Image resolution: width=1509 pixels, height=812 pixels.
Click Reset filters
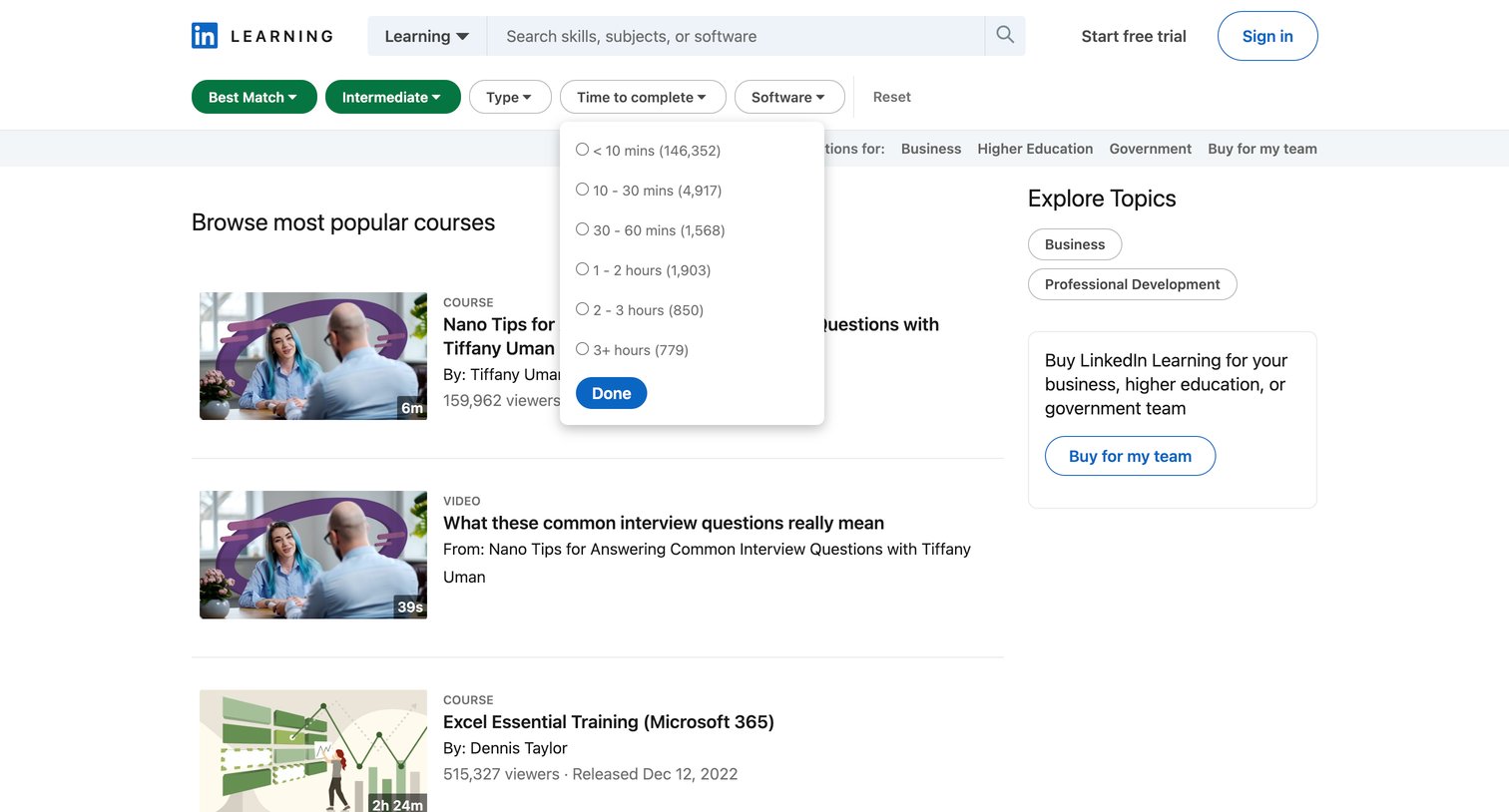pos(891,97)
